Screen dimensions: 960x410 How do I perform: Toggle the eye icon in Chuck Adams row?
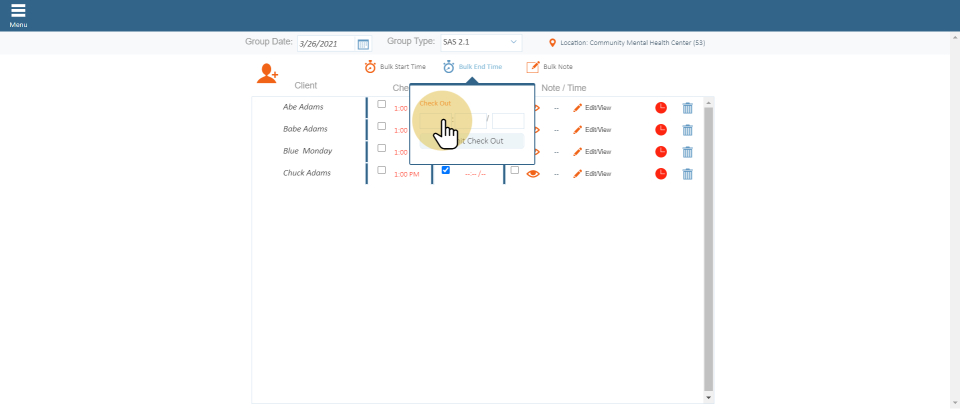click(x=533, y=174)
